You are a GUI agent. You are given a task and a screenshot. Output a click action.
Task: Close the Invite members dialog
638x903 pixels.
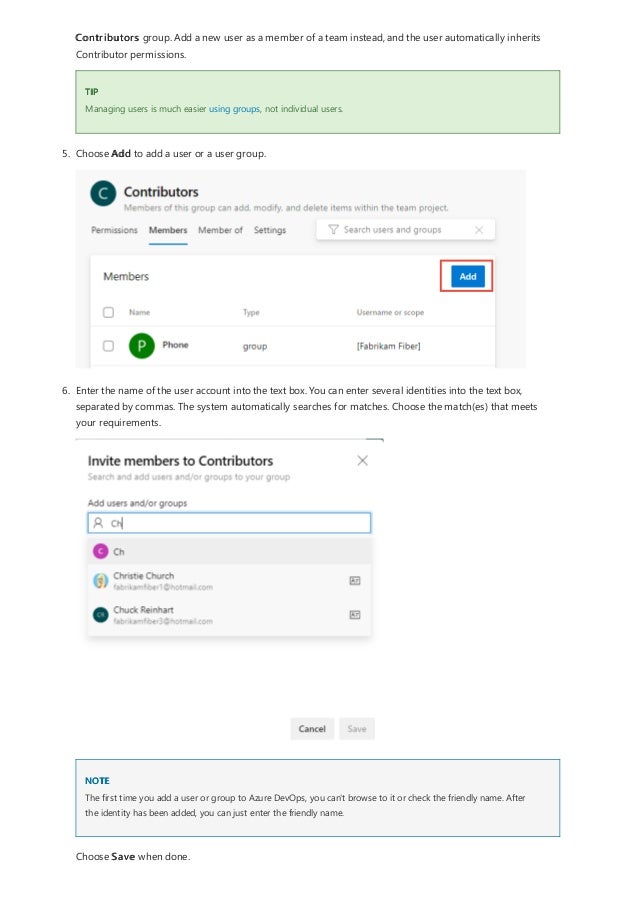point(362,460)
